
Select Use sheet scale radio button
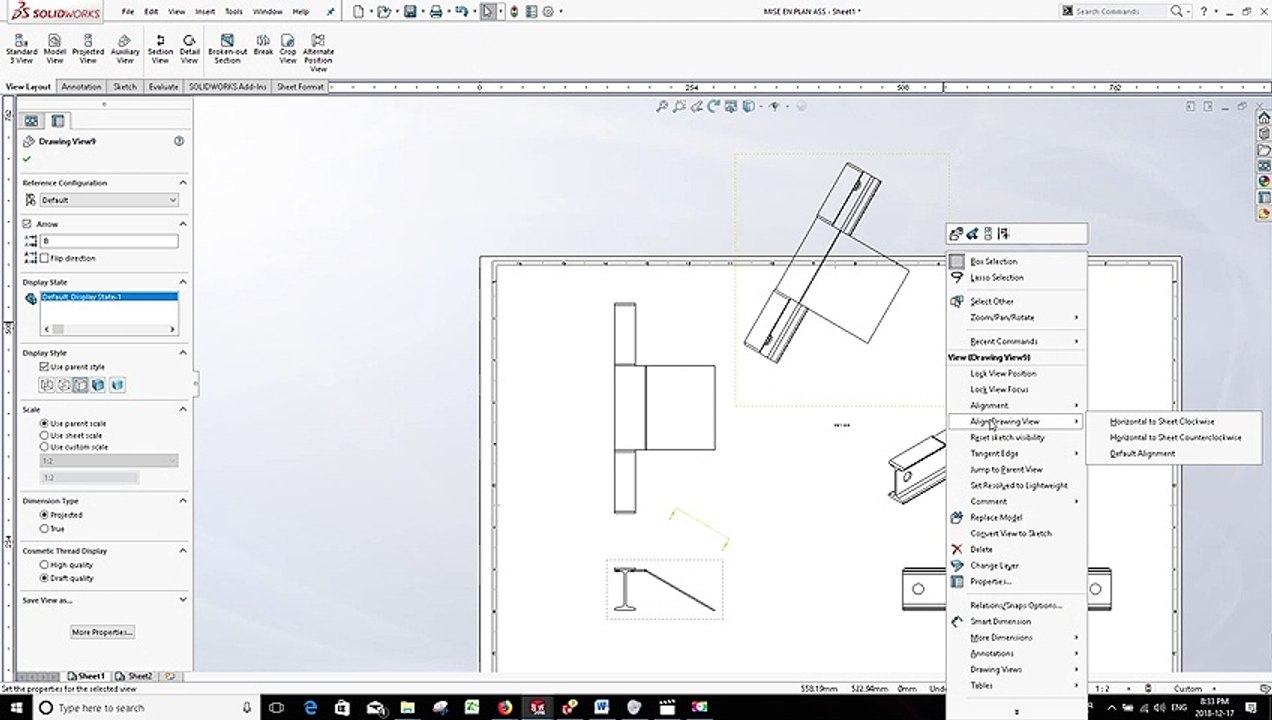[x=44, y=435]
